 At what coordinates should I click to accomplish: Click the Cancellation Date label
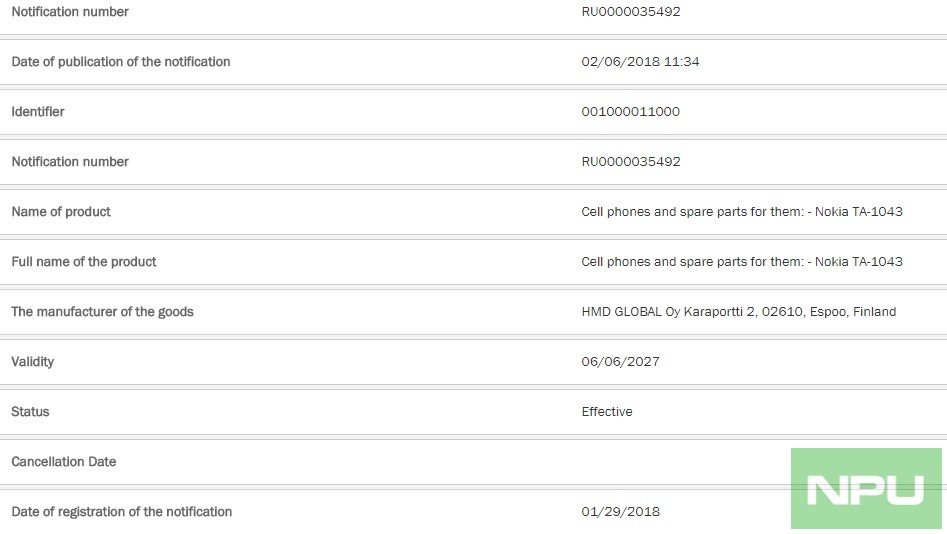63,462
